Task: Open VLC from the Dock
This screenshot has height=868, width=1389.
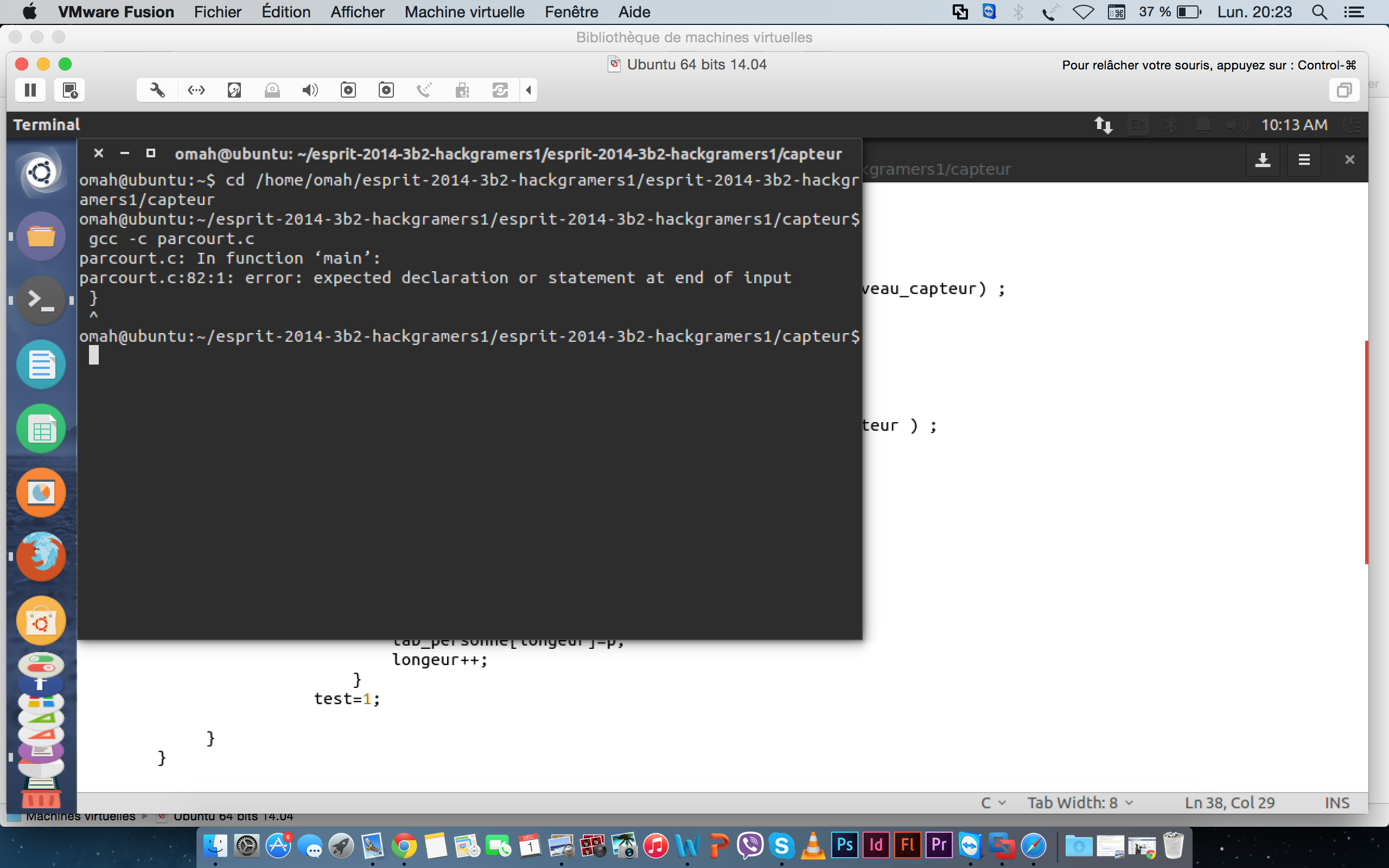Action: pos(813,846)
